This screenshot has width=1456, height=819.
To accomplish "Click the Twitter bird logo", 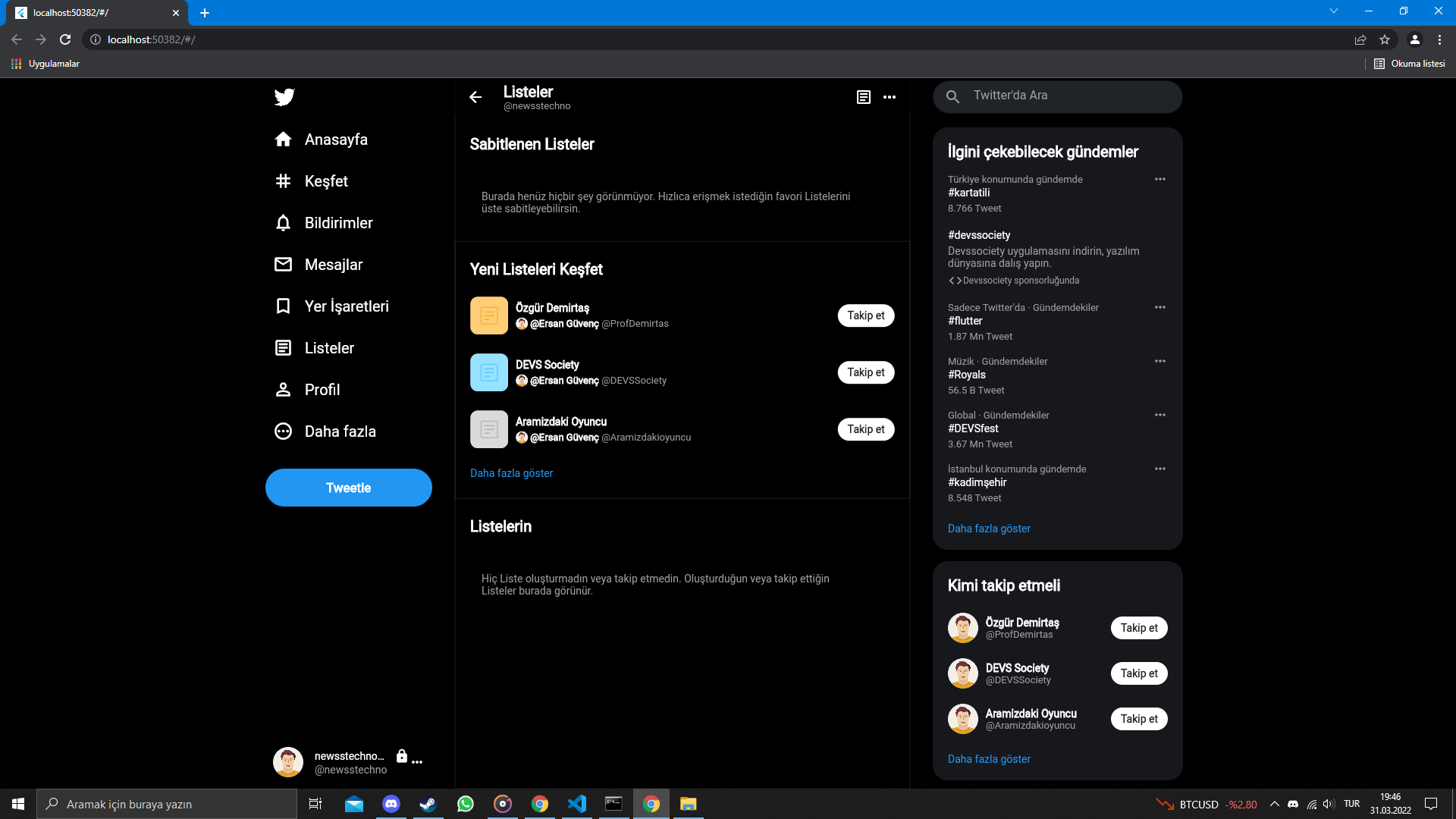I will [284, 97].
